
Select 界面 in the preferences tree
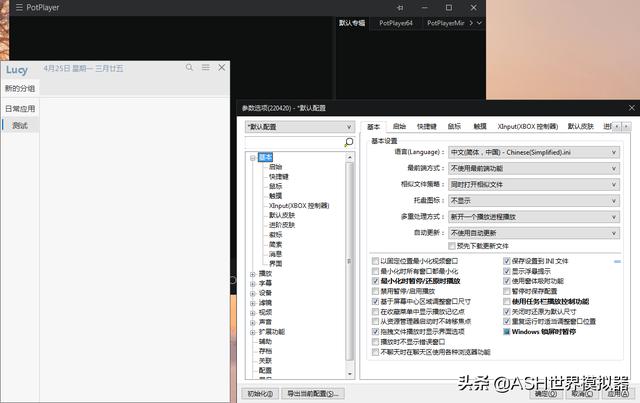pyautogui.click(x=276, y=264)
